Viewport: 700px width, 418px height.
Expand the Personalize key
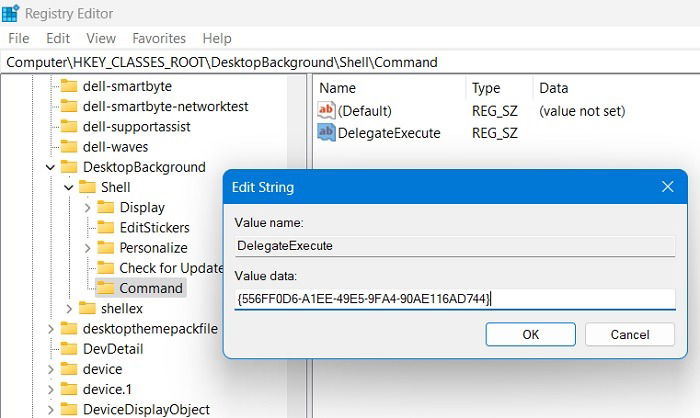(88, 247)
